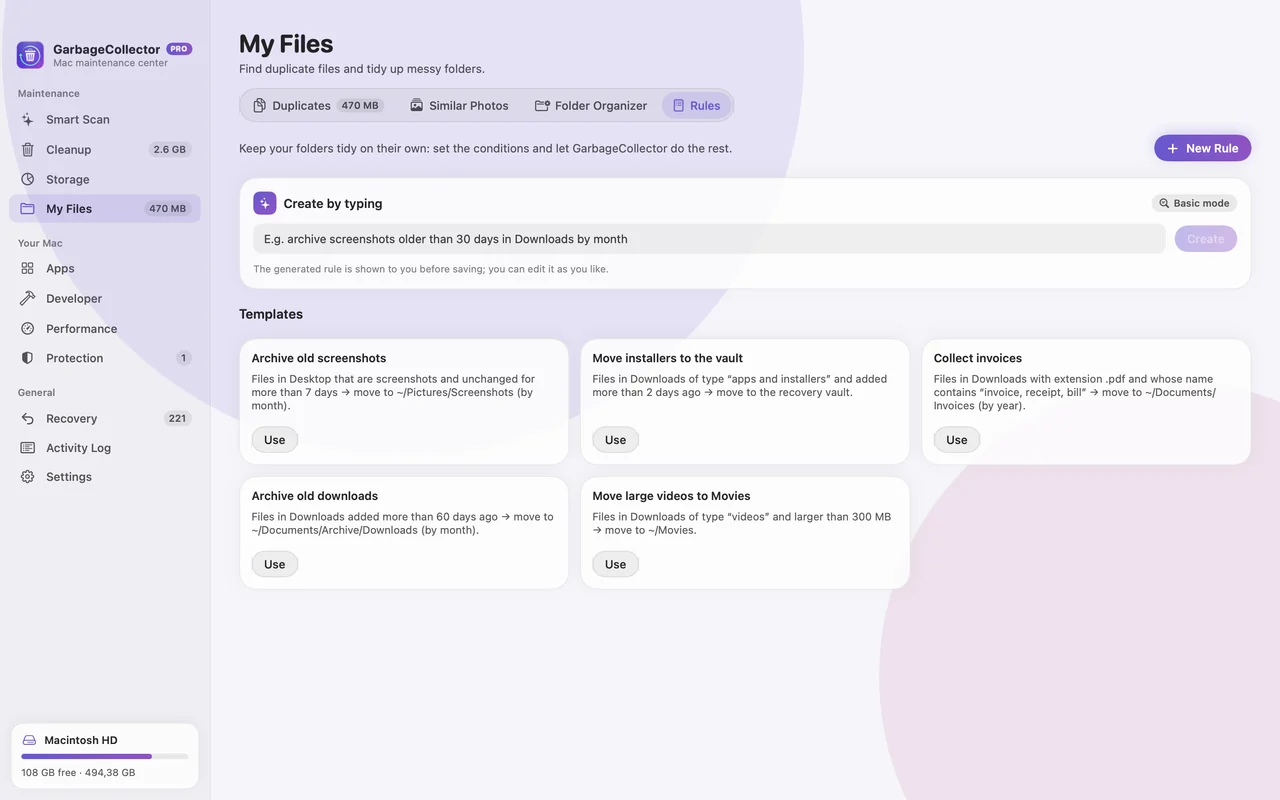Toggle the Basic mode button
Screen dimensions: 1280x800
(x=1194, y=203)
